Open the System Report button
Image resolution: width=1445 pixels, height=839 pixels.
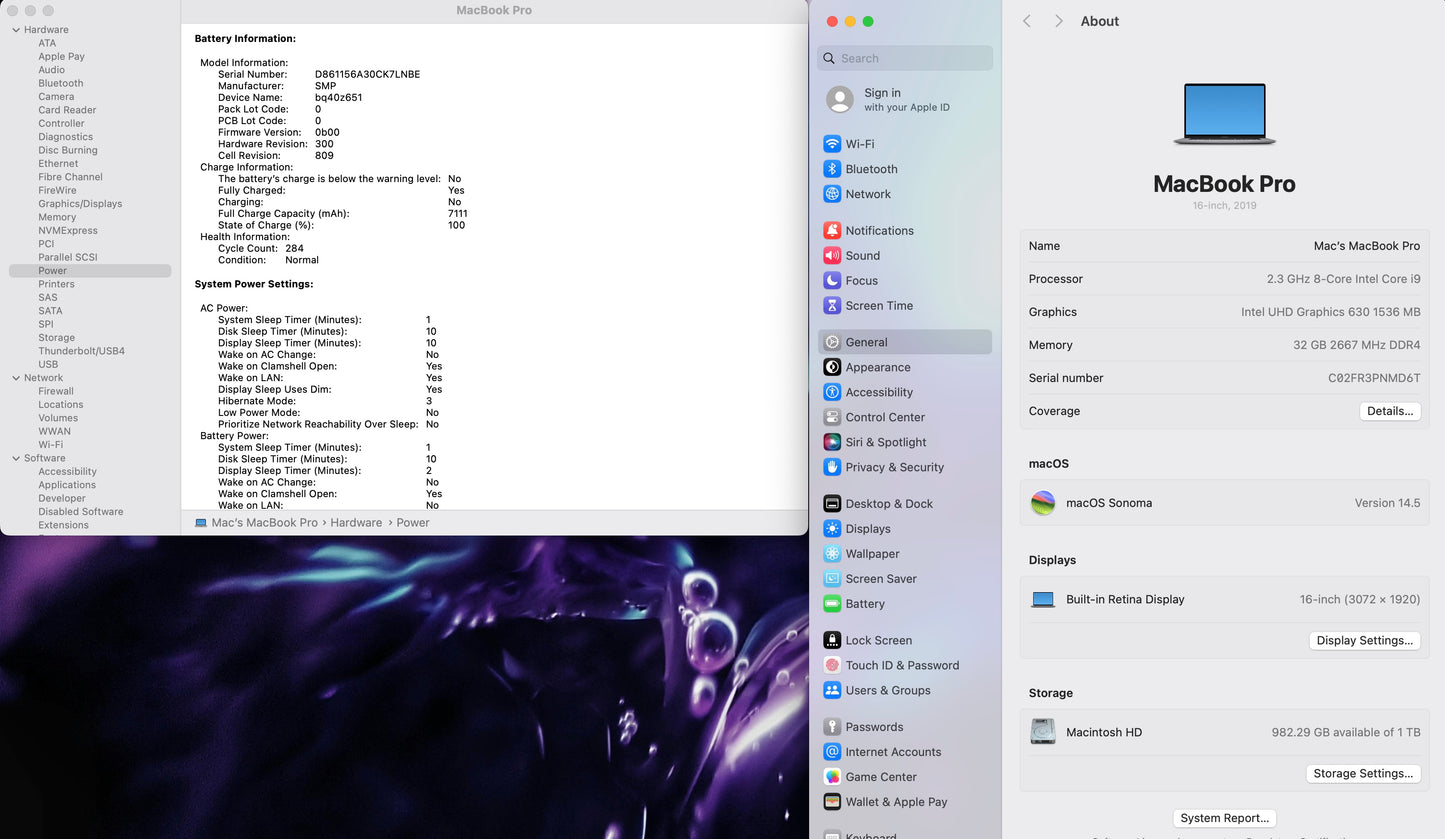[1224, 818]
